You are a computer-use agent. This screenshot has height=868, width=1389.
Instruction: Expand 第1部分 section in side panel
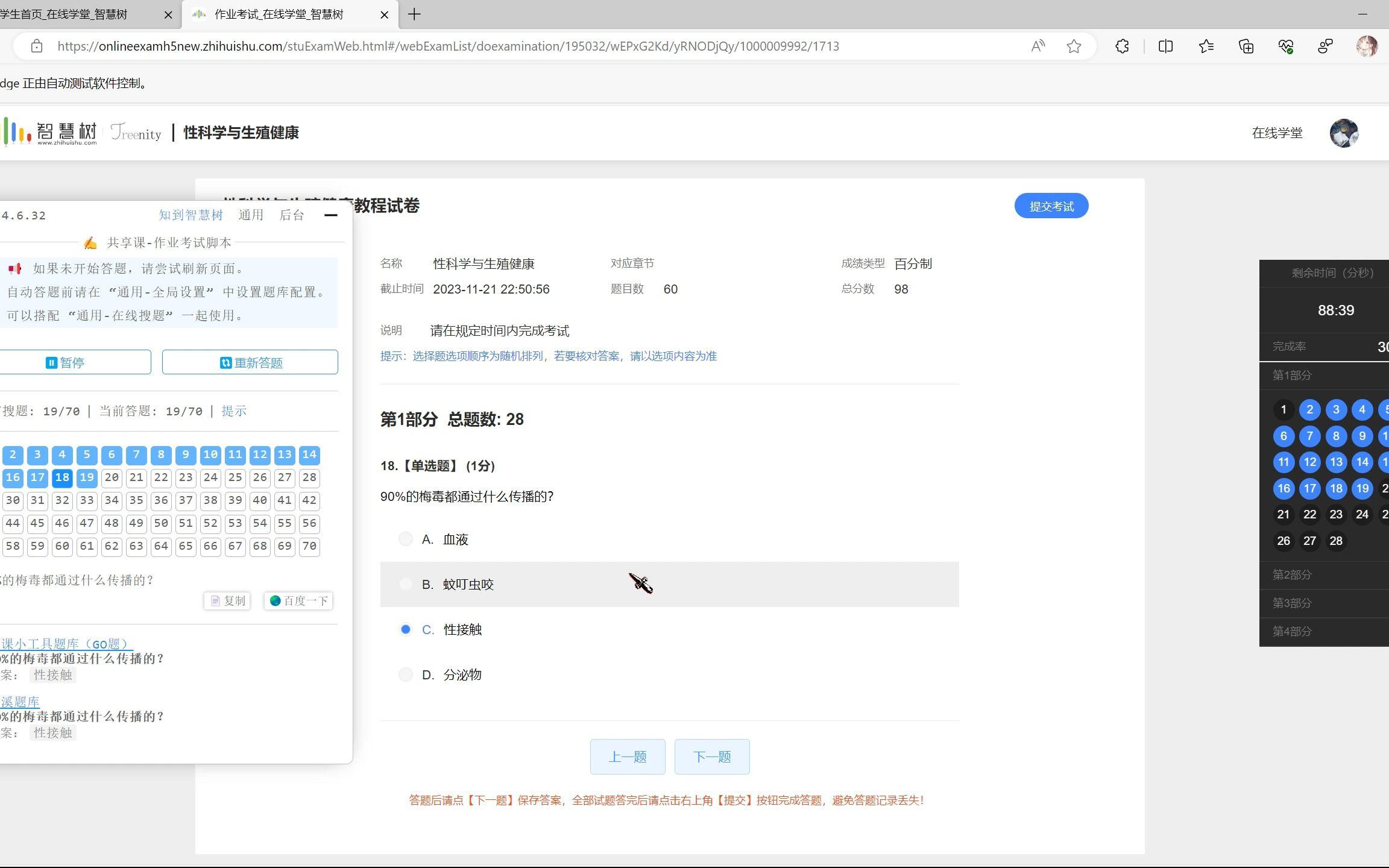click(x=1324, y=376)
